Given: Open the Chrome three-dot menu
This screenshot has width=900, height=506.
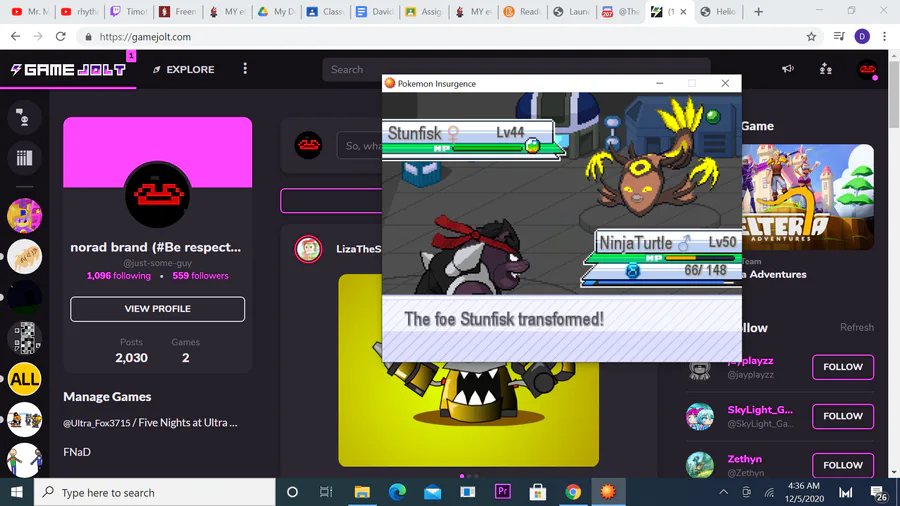Looking at the screenshot, I should point(885,37).
